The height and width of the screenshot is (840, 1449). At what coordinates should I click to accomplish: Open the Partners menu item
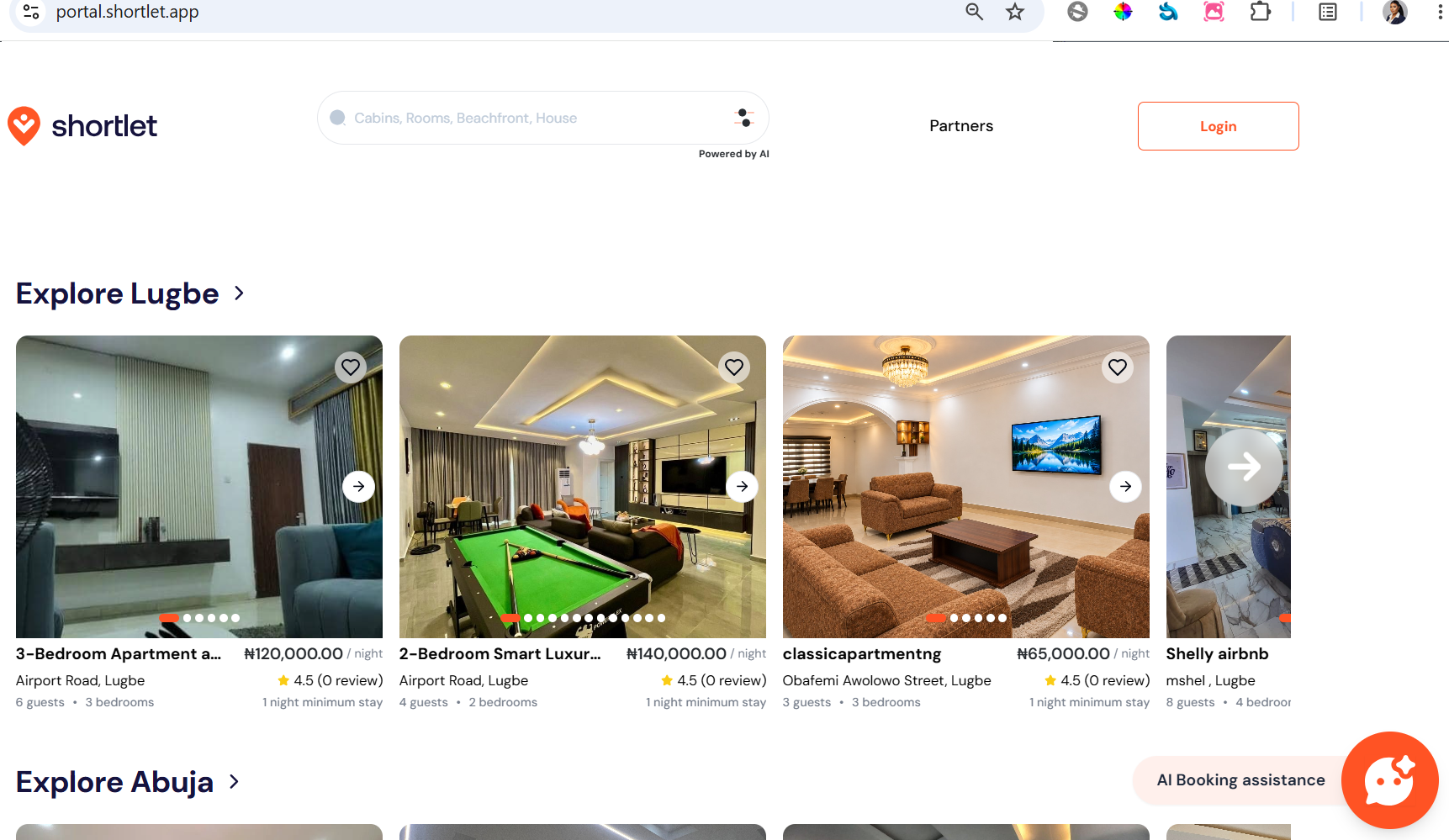click(961, 126)
